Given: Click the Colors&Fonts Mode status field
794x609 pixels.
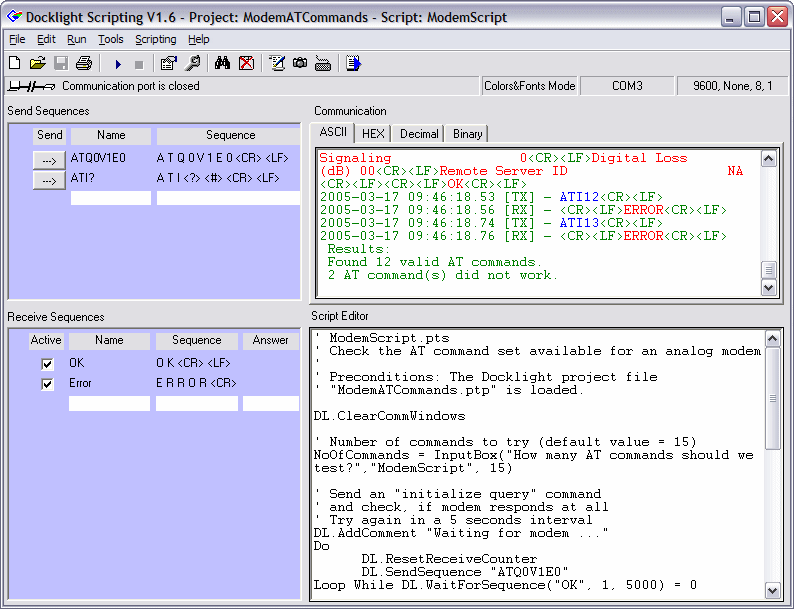Looking at the screenshot, I should (x=529, y=86).
